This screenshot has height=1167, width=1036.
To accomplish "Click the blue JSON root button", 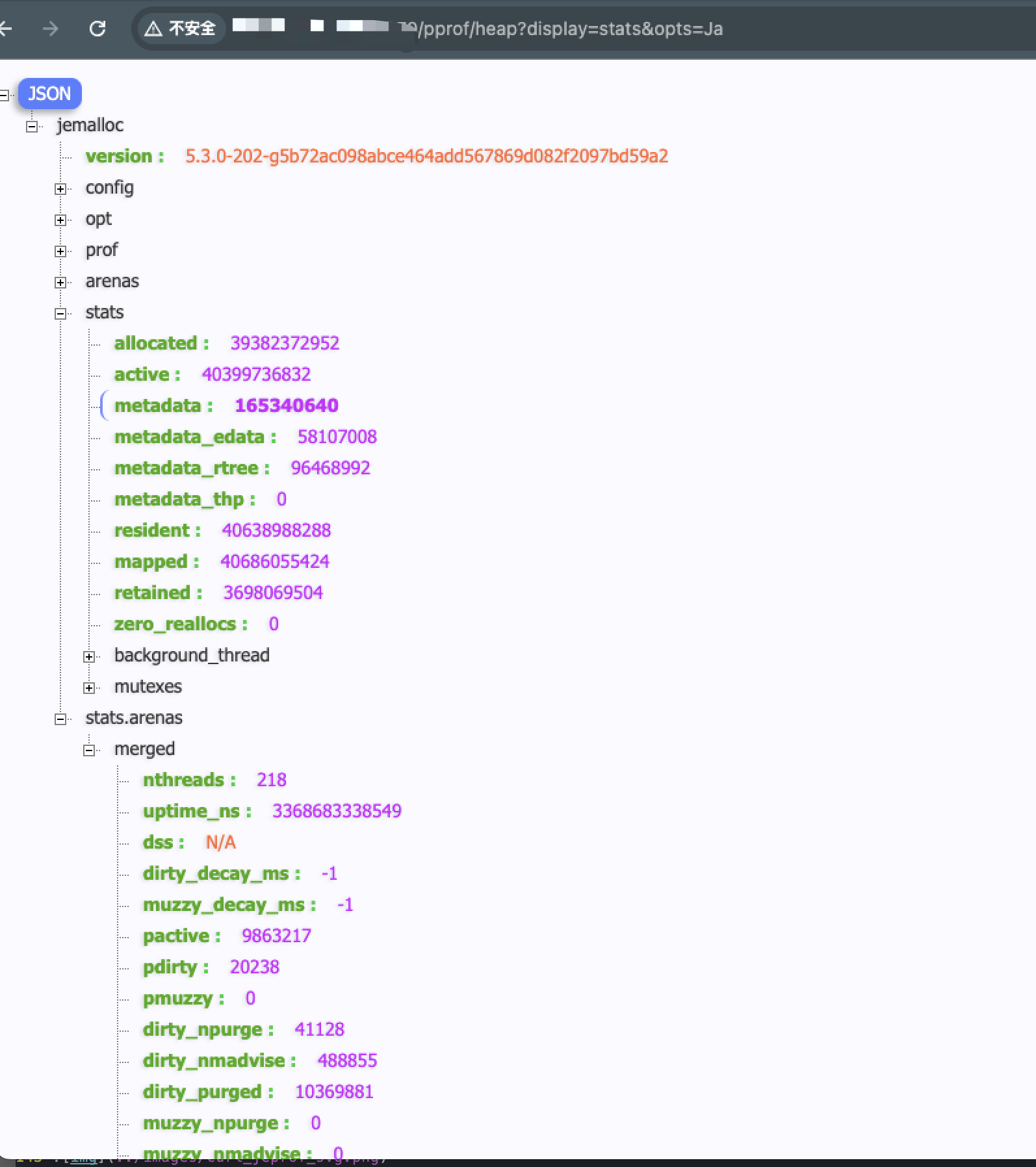I will pyautogui.click(x=49, y=94).
